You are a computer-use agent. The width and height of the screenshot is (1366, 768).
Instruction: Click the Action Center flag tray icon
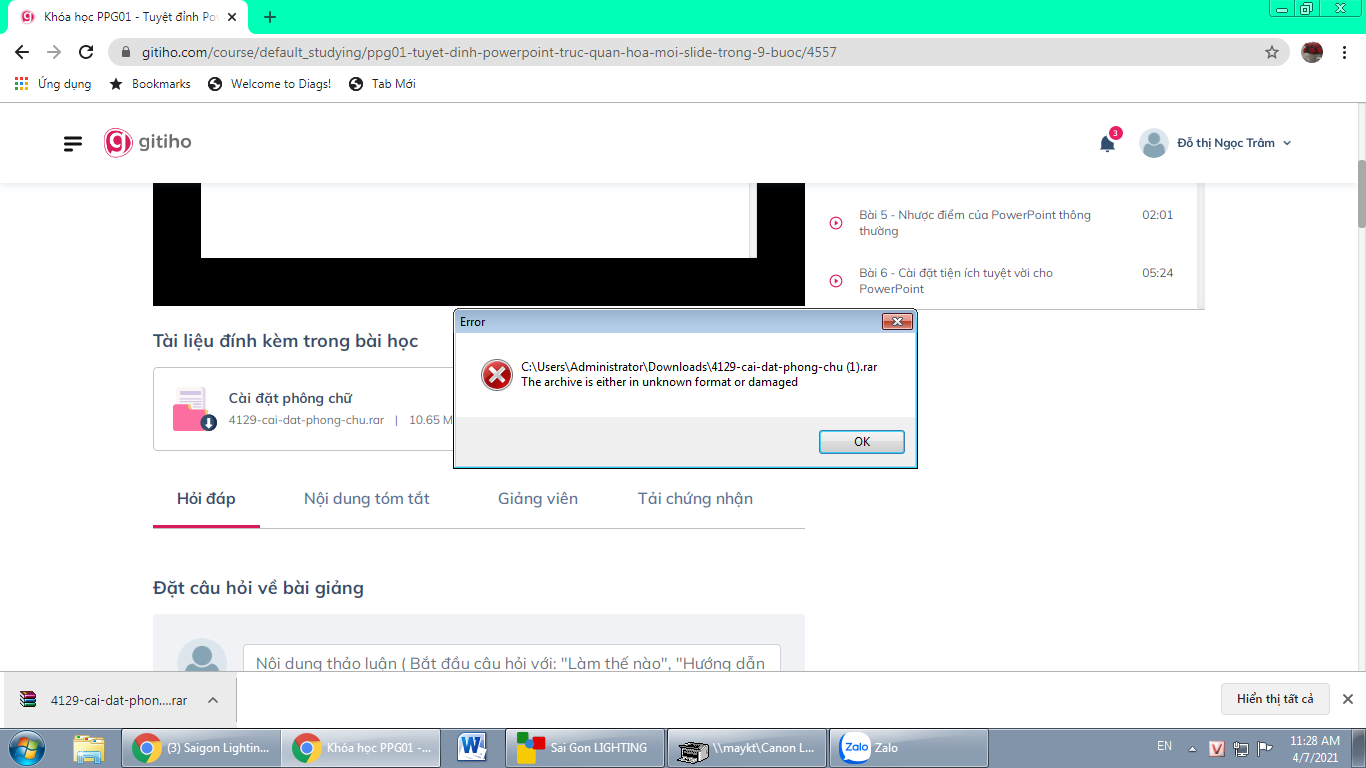pyautogui.click(x=1265, y=748)
